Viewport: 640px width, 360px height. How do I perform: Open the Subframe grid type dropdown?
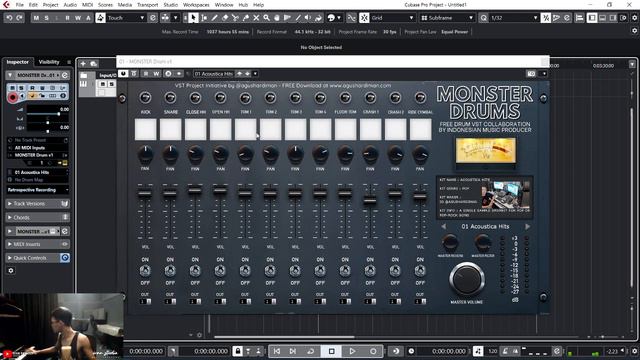pos(448,18)
